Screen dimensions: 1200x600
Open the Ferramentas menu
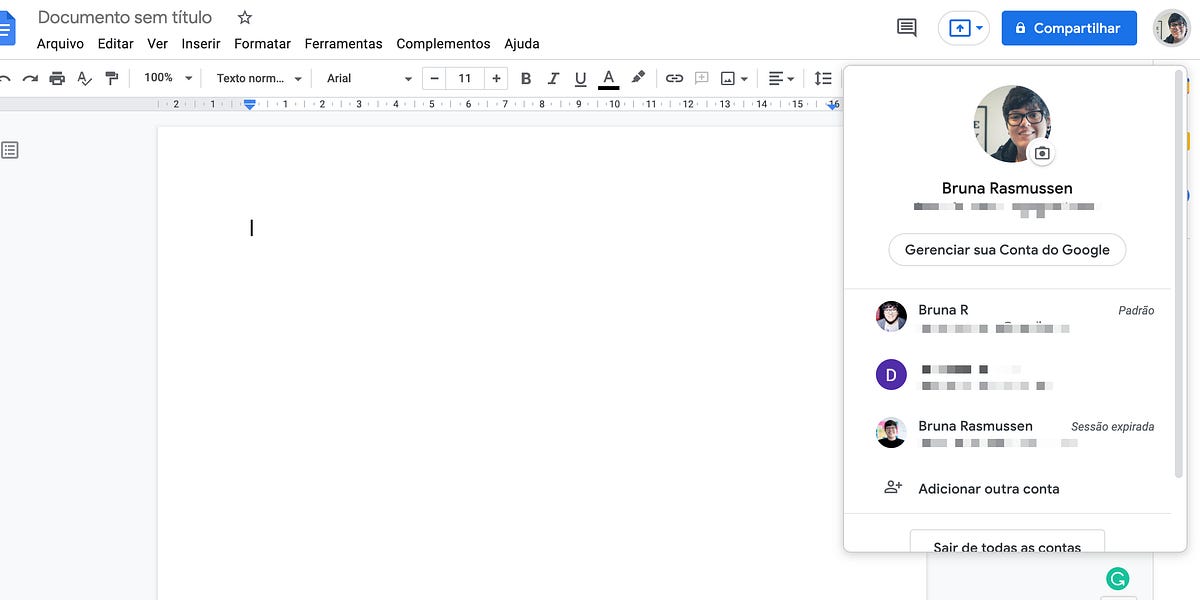(x=343, y=43)
